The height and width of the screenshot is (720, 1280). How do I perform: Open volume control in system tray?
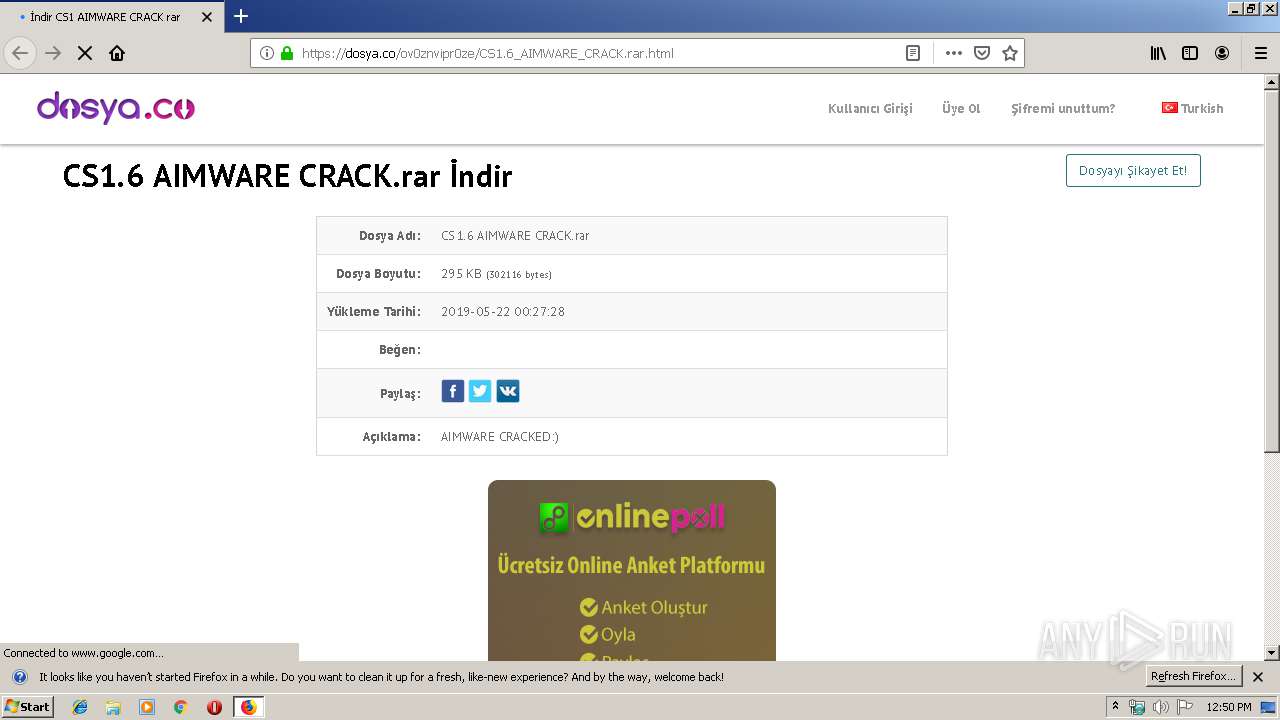point(1160,707)
